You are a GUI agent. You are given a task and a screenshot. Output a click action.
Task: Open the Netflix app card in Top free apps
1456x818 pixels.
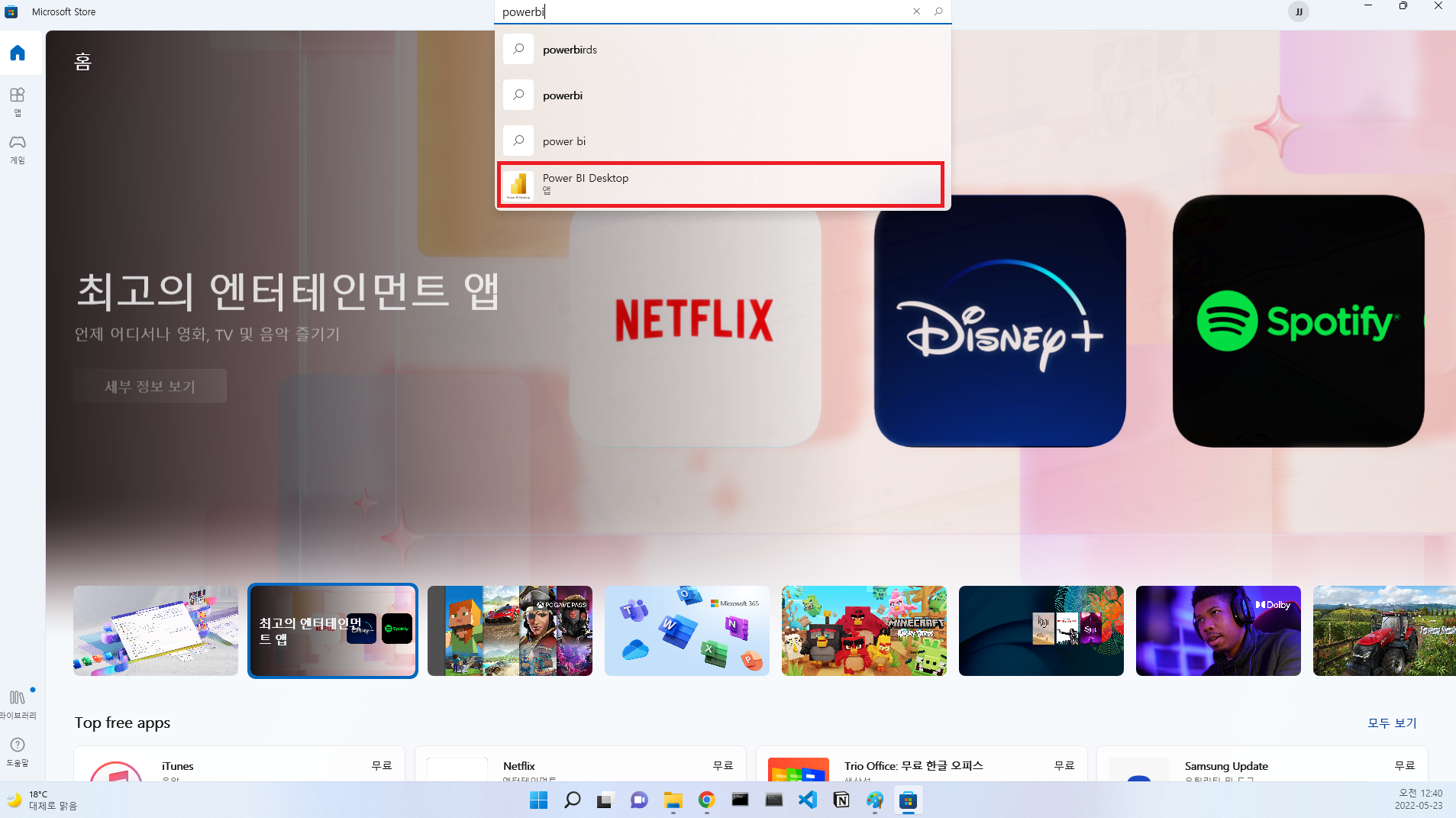[x=580, y=764]
